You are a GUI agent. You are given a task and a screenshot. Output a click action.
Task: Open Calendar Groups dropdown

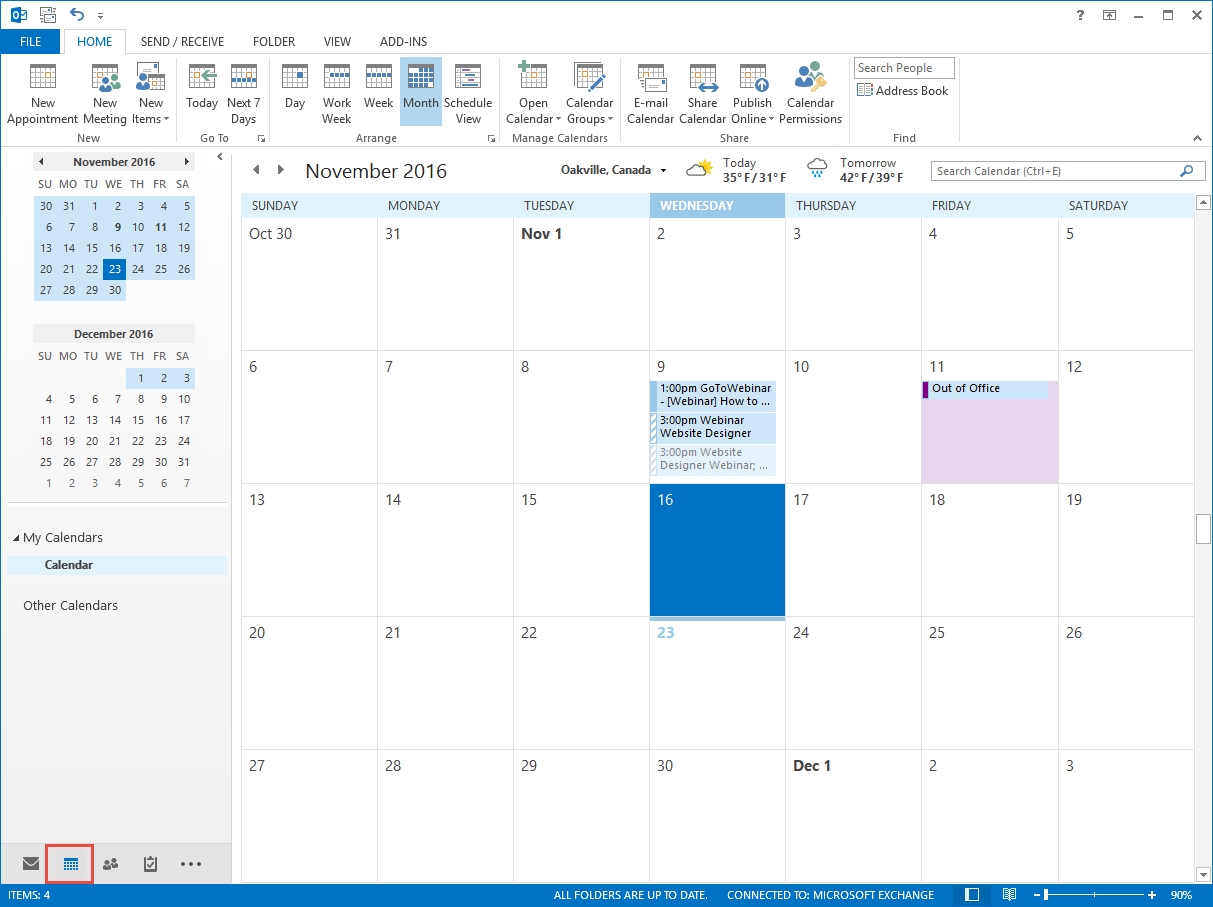point(589,93)
